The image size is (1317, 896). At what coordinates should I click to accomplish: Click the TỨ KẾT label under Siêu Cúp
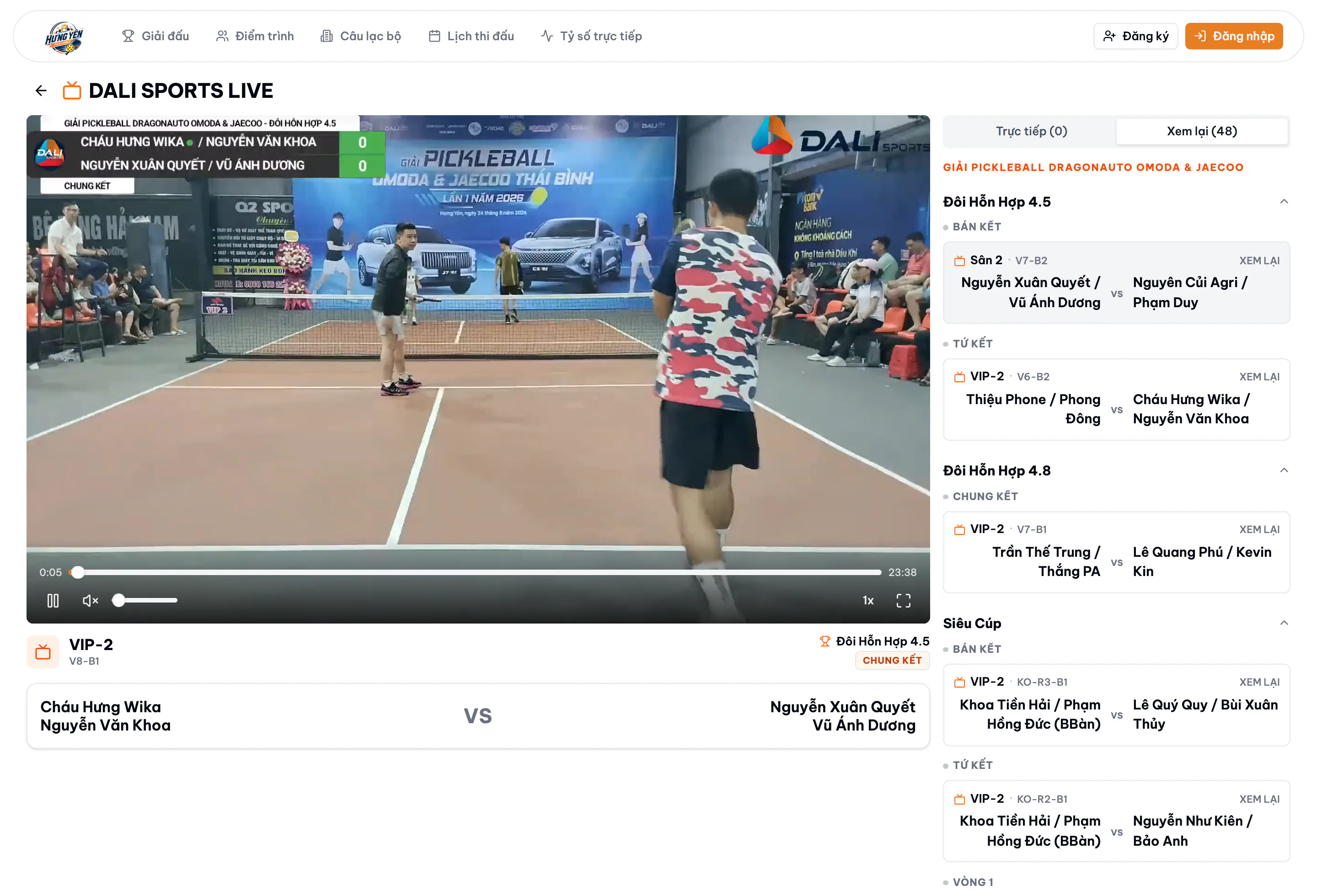point(973,766)
